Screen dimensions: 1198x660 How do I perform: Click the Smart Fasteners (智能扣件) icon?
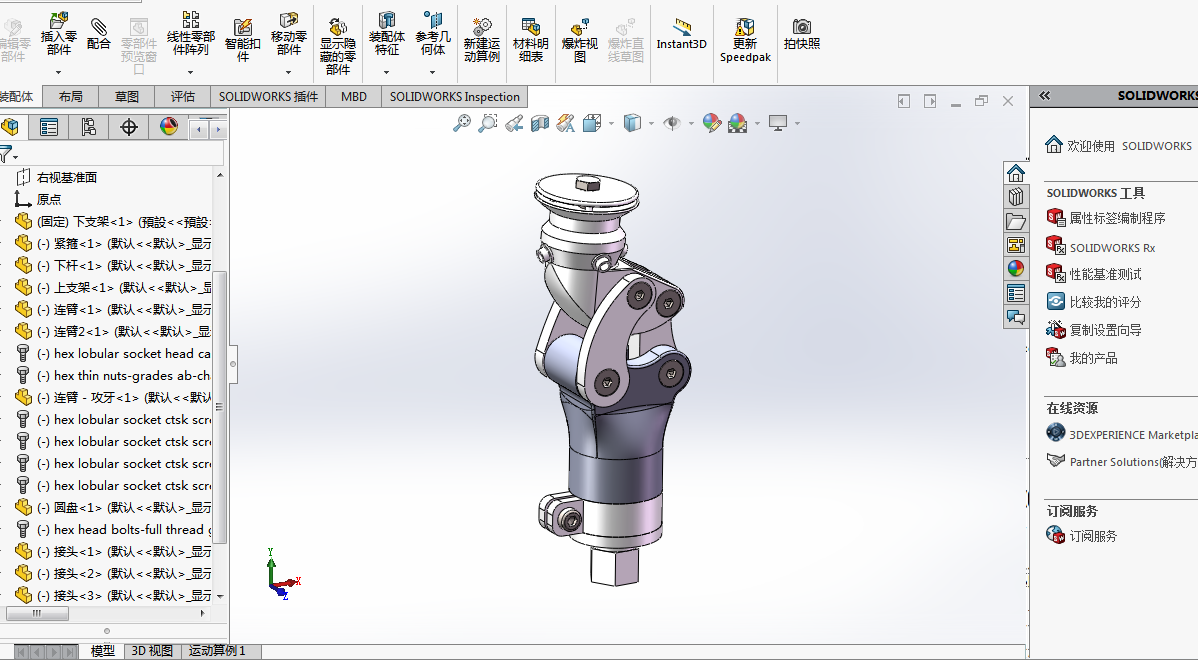(x=242, y=40)
